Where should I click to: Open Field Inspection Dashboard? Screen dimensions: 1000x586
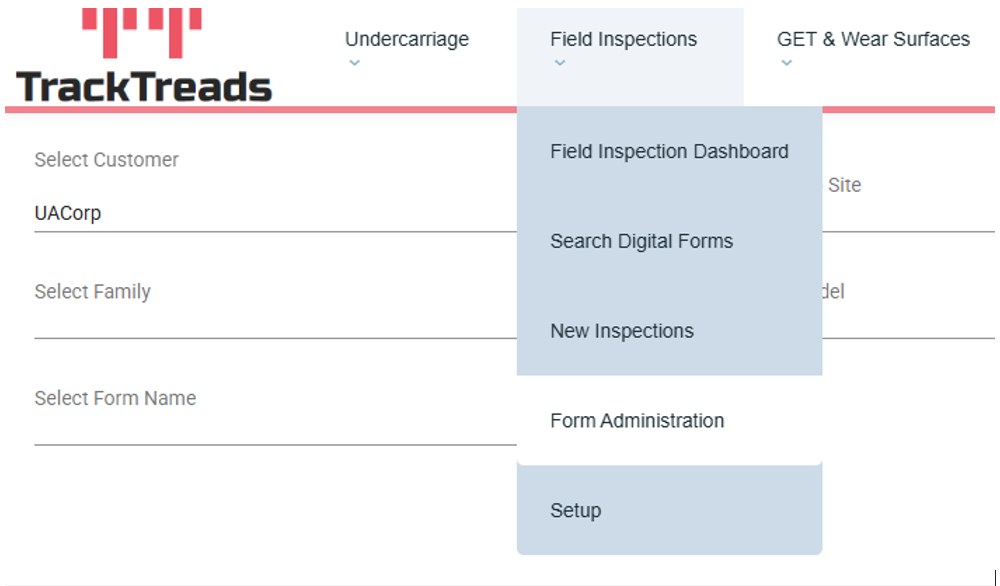coord(669,152)
